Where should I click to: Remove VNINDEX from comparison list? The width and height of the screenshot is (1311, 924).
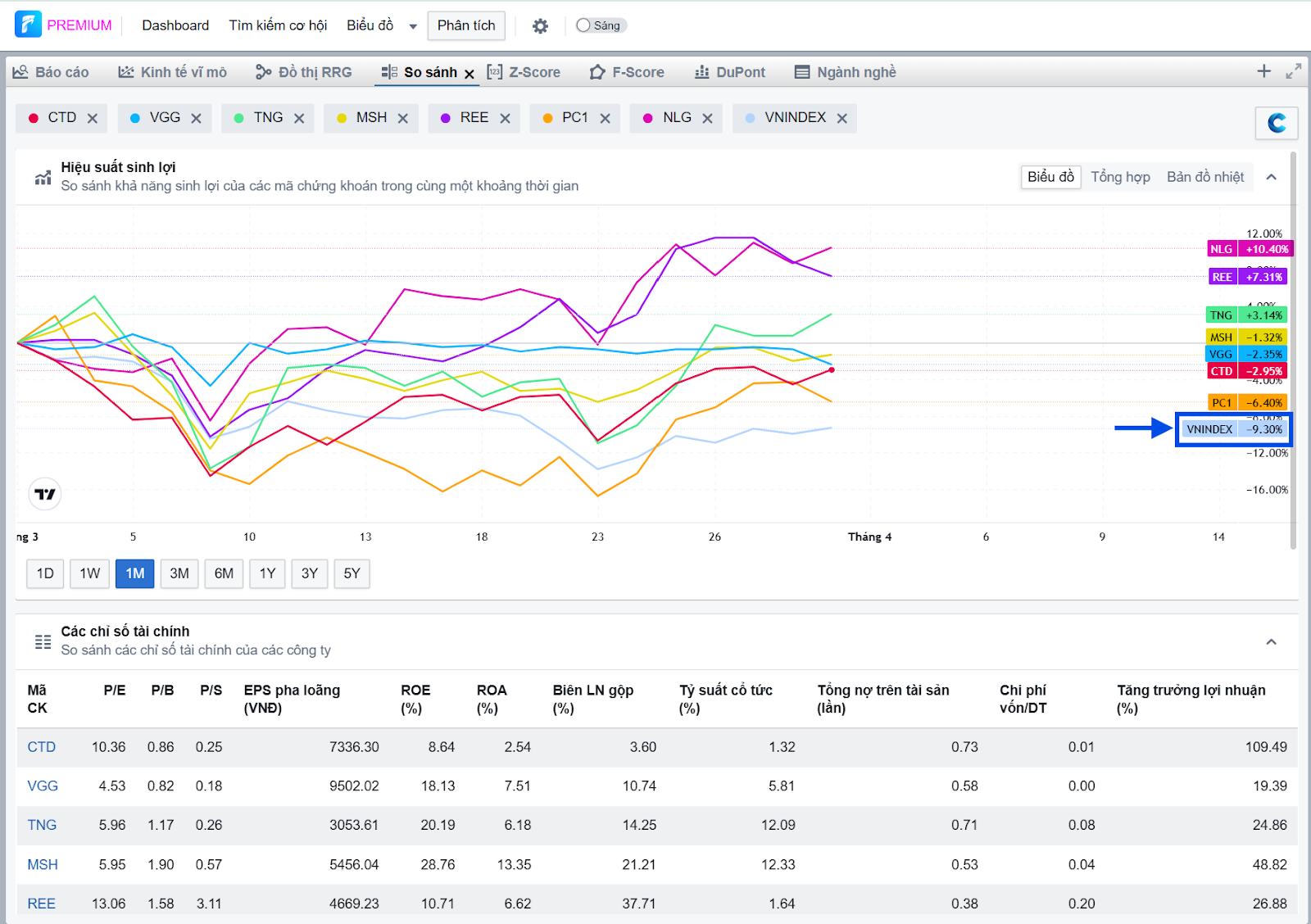841,119
